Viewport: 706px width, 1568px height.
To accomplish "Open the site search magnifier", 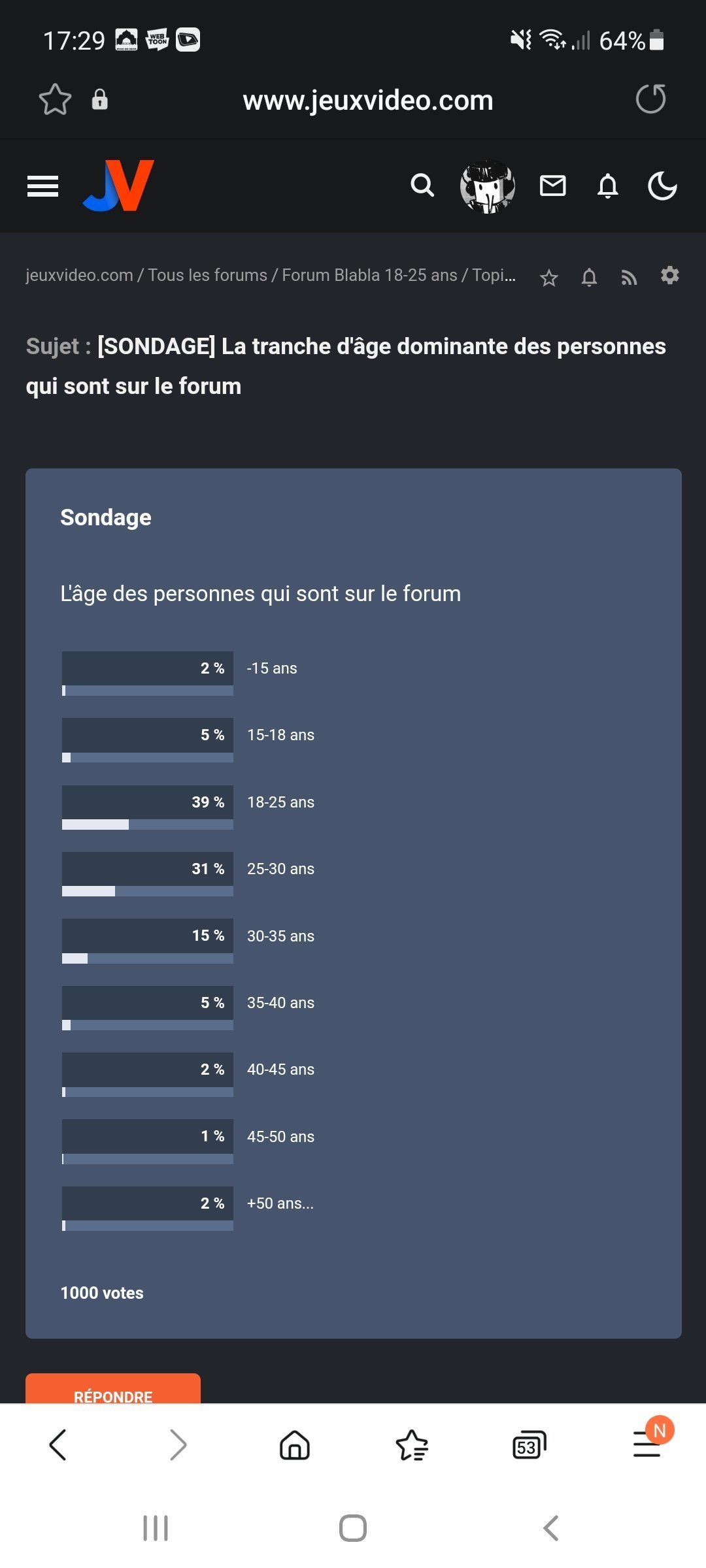I will (422, 186).
